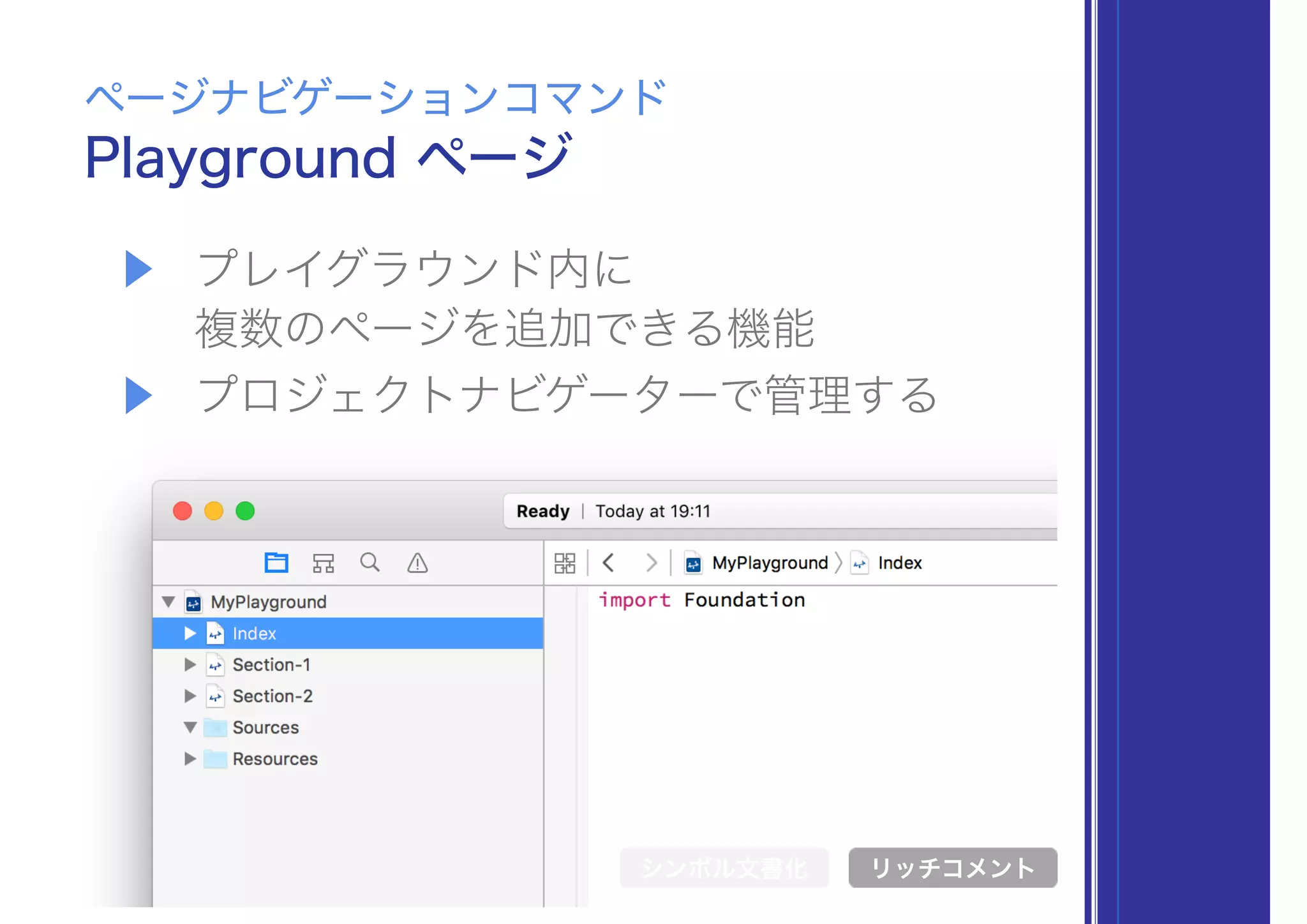1307x924 pixels.
Task: Go back with the left chevron
Action: pos(608,563)
